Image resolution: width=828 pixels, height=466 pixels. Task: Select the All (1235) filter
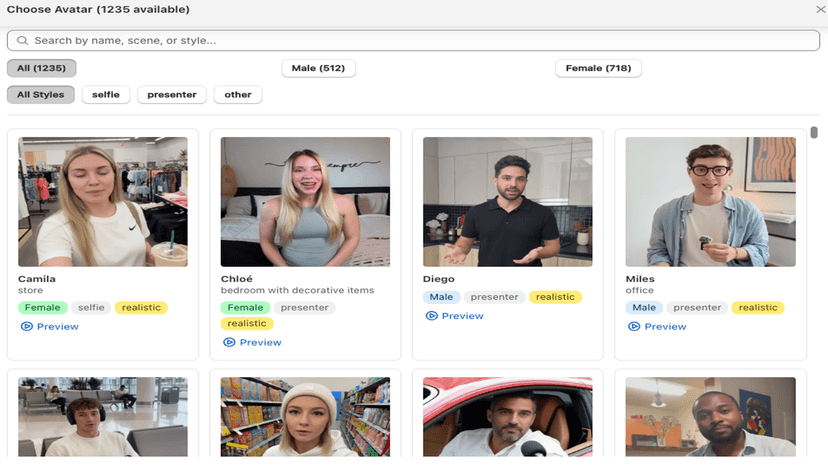point(41,68)
